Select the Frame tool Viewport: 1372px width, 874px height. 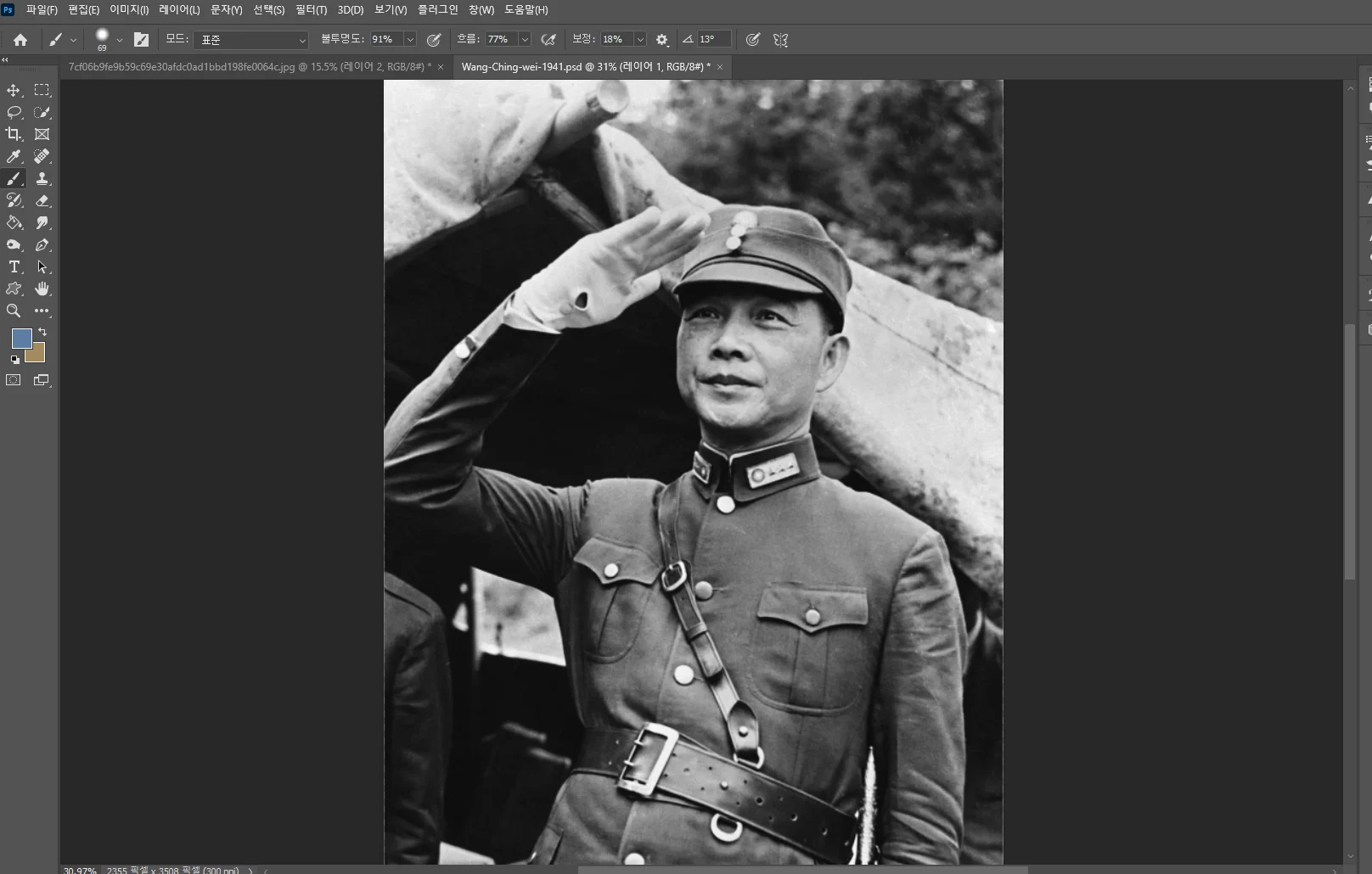click(x=42, y=134)
